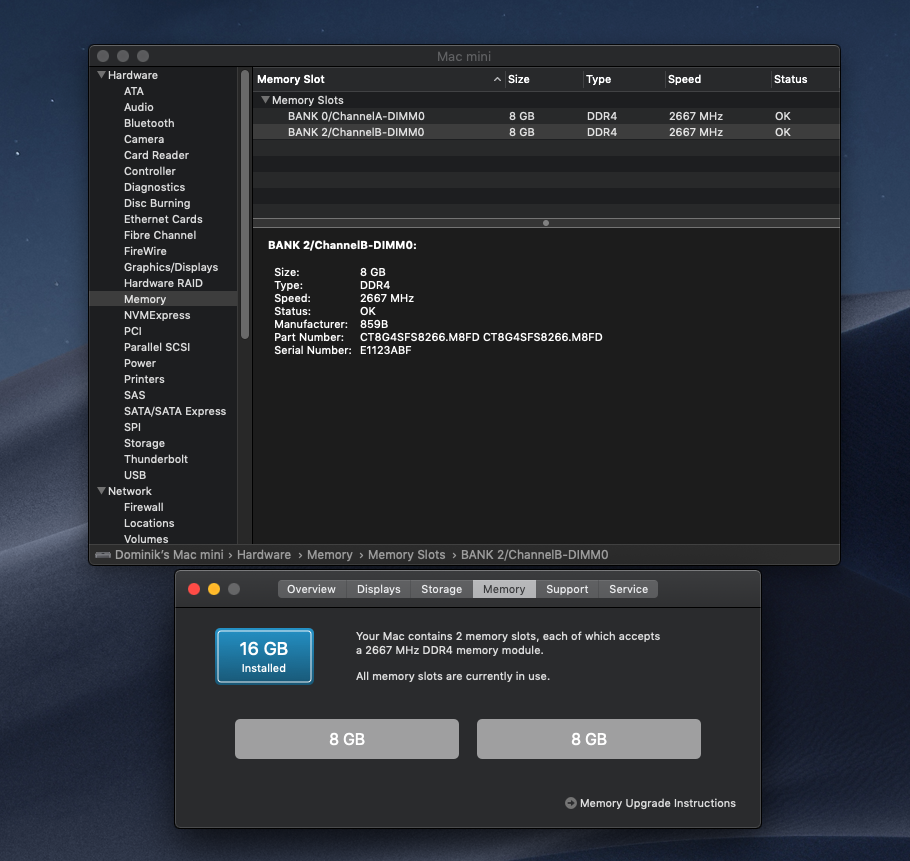Click the part number CT8G4SFS8266.M8FD value
Screen dimensions: 910x861
481,337
